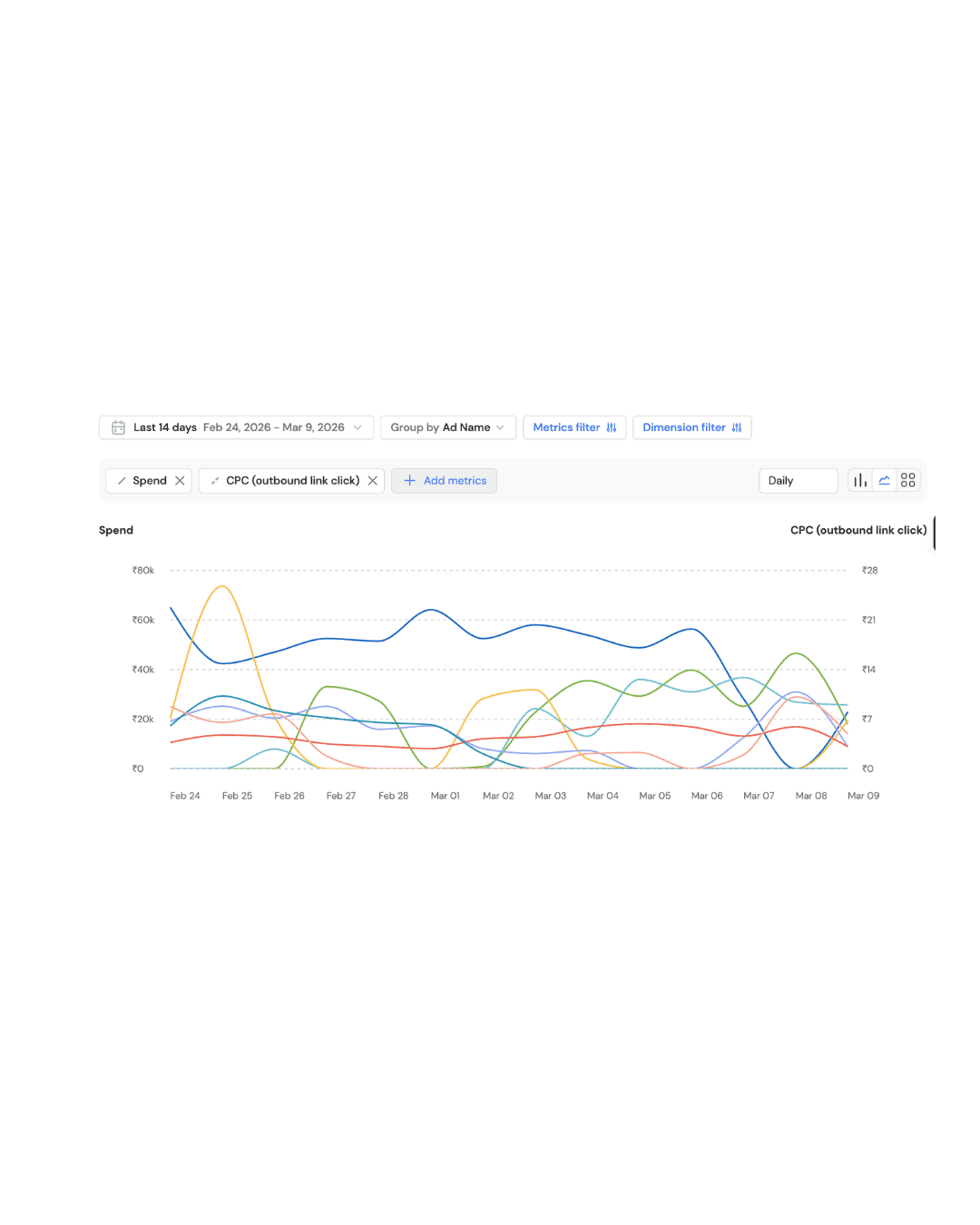Image resolution: width=980 pixels, height=1225 pixels.
Task: Click the Spend axis label
Action: point(115,530)
